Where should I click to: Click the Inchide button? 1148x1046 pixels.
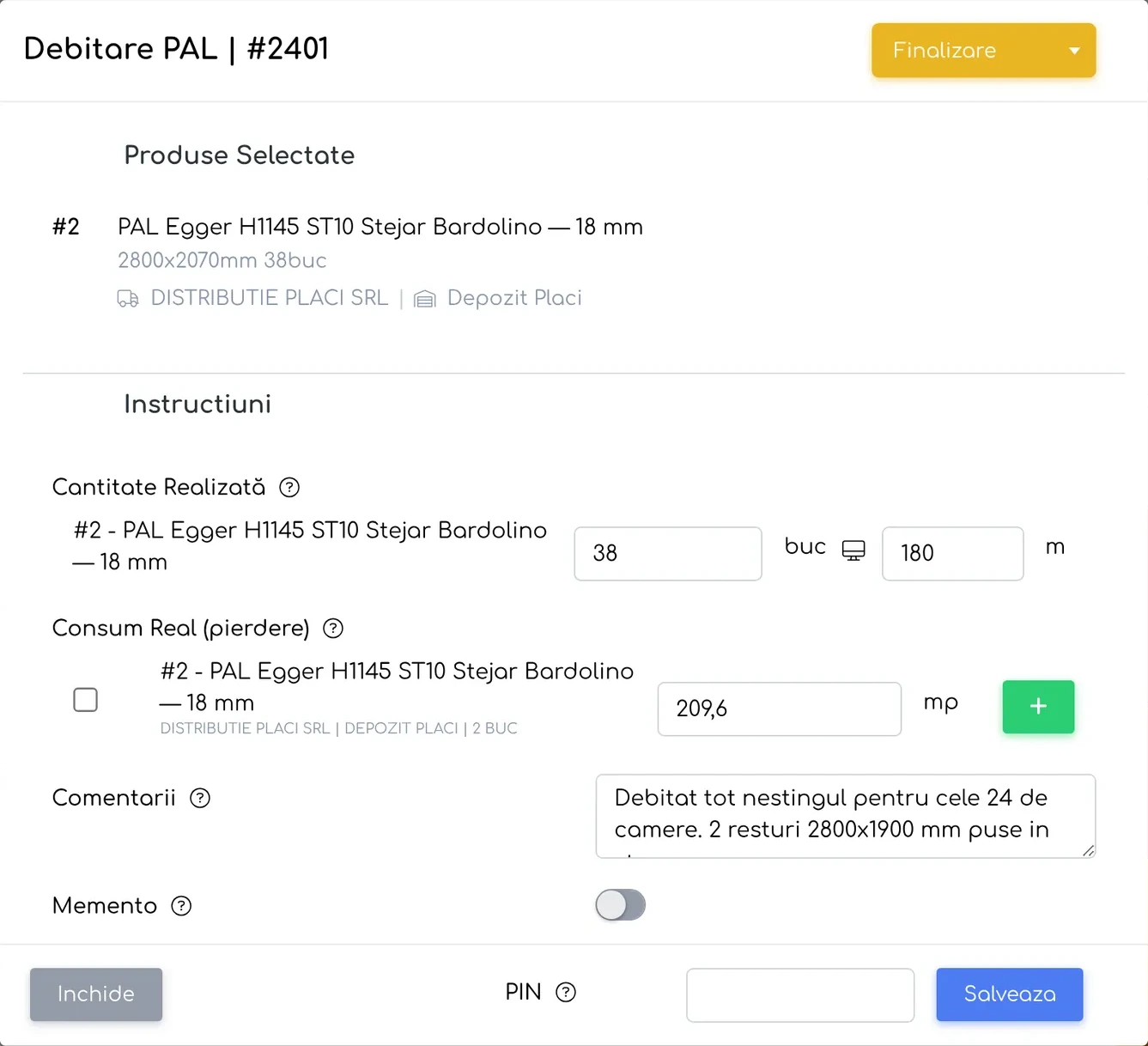tap(96, 994)
